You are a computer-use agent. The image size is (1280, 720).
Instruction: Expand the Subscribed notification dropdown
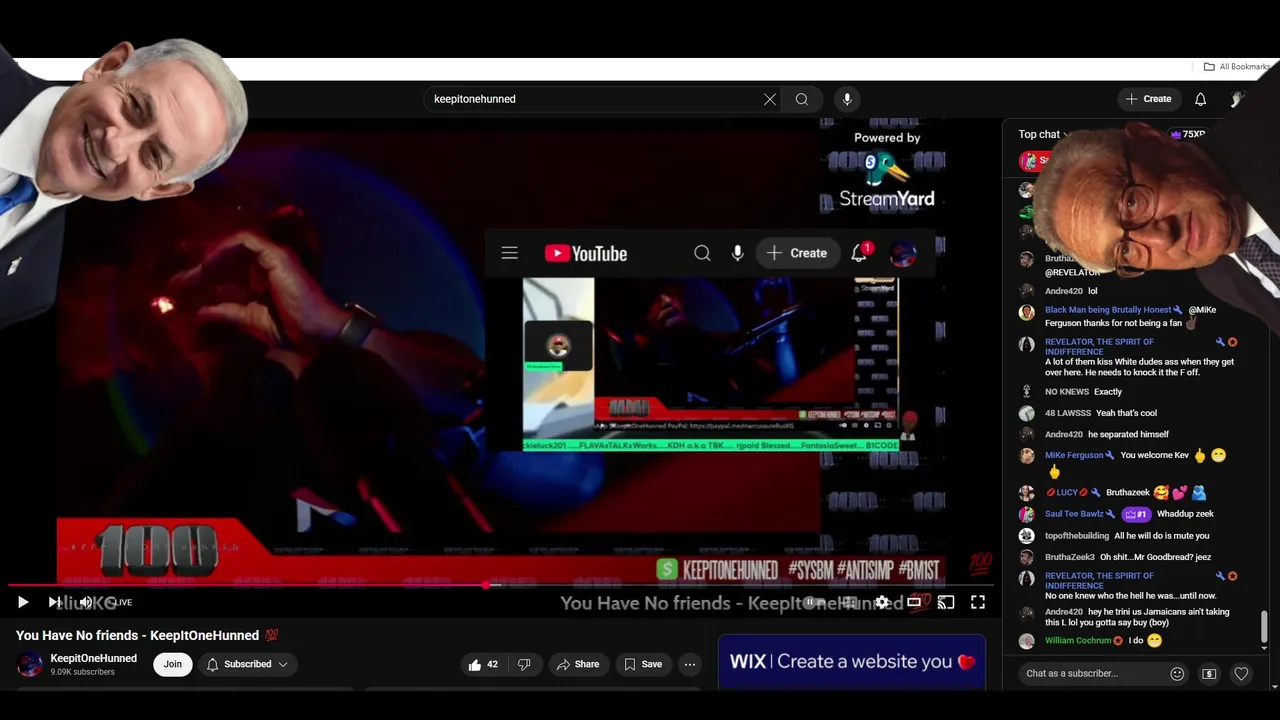pos(247,664)
